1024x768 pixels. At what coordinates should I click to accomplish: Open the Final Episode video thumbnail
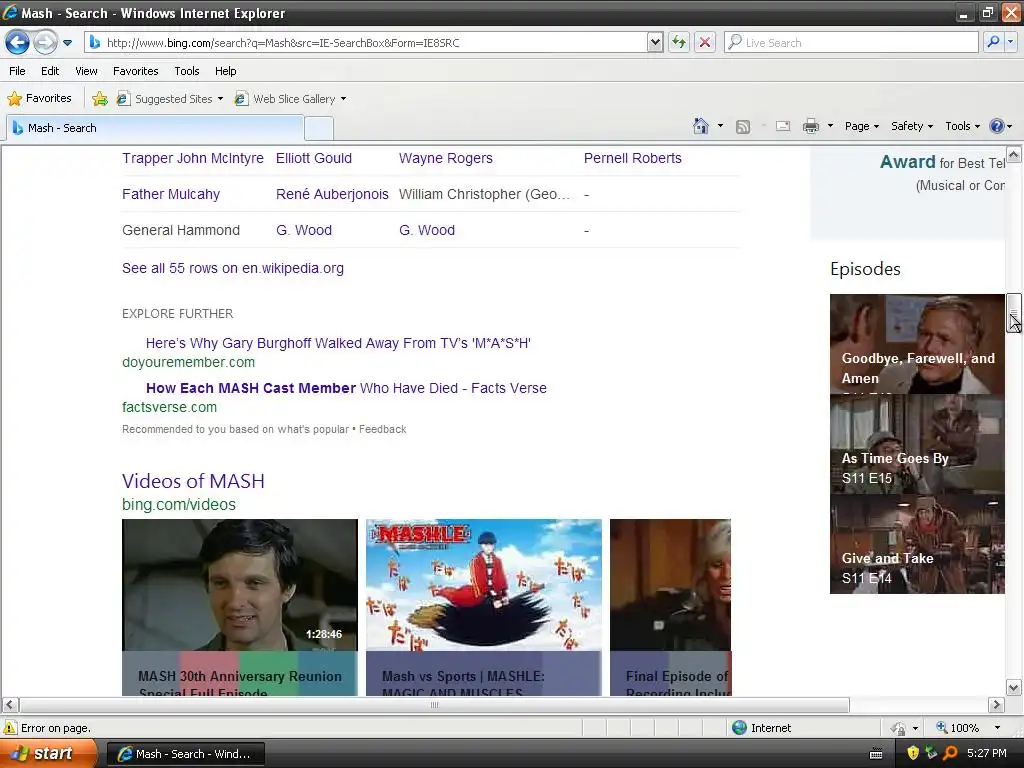[x=670, y=584]
